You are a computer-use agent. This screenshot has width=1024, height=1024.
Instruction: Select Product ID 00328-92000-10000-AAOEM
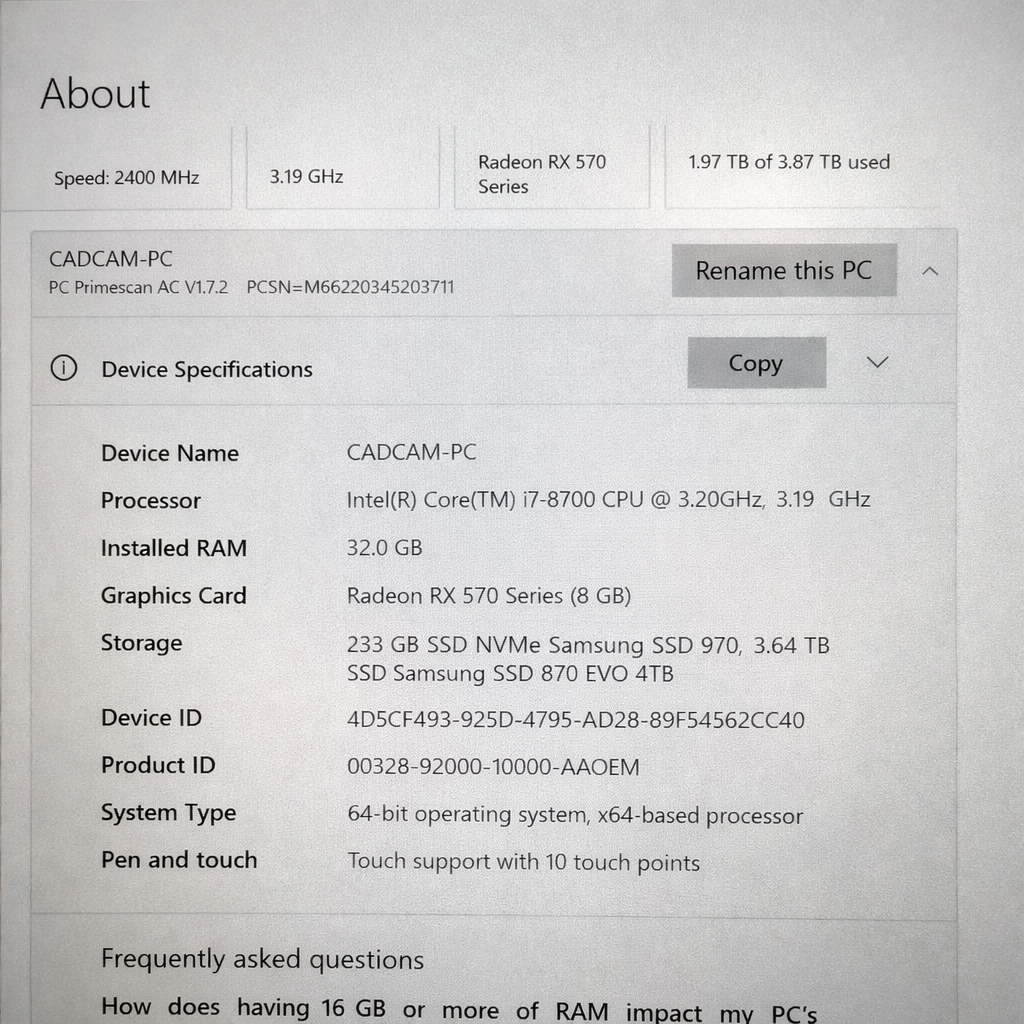click(x=493, y=767)
